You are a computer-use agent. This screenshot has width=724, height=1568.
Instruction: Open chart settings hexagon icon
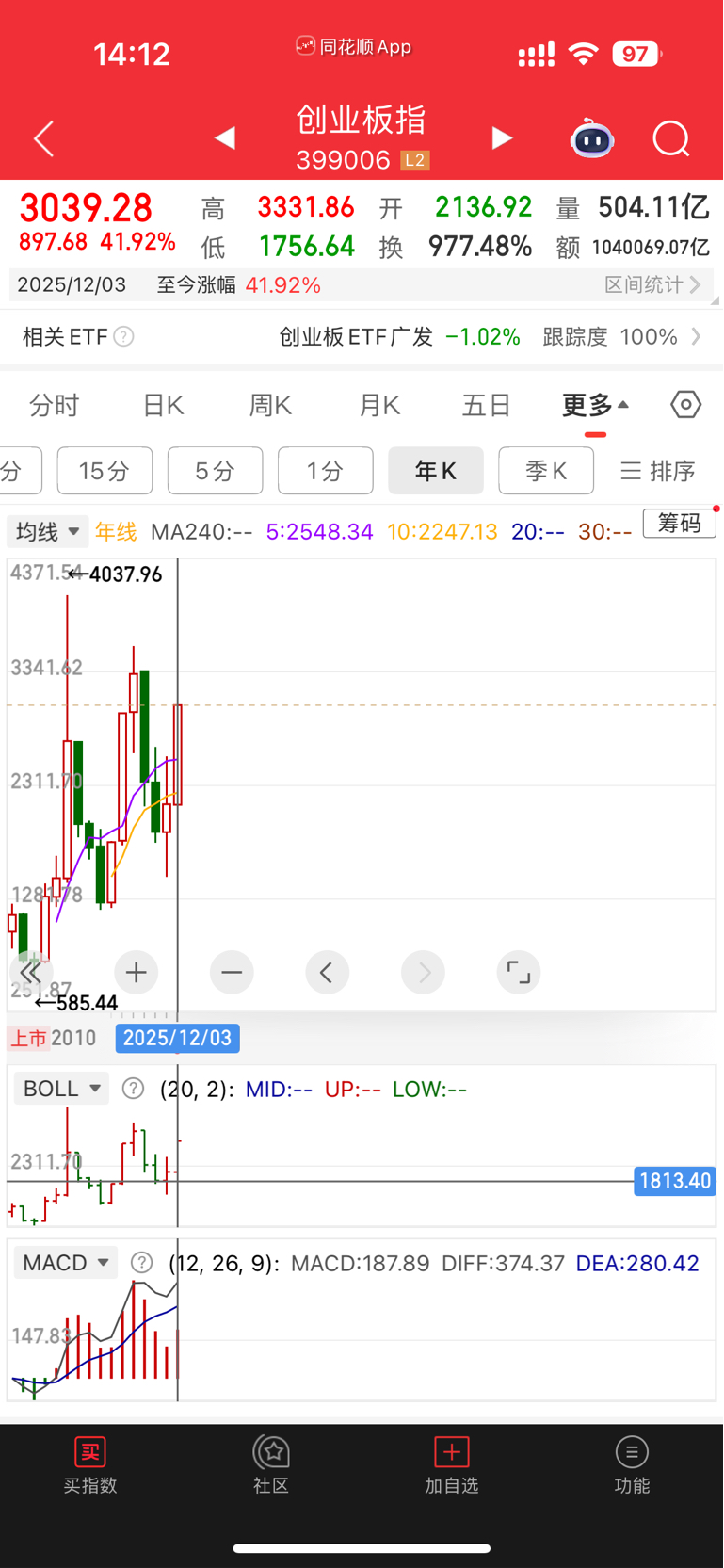point(686,405)
